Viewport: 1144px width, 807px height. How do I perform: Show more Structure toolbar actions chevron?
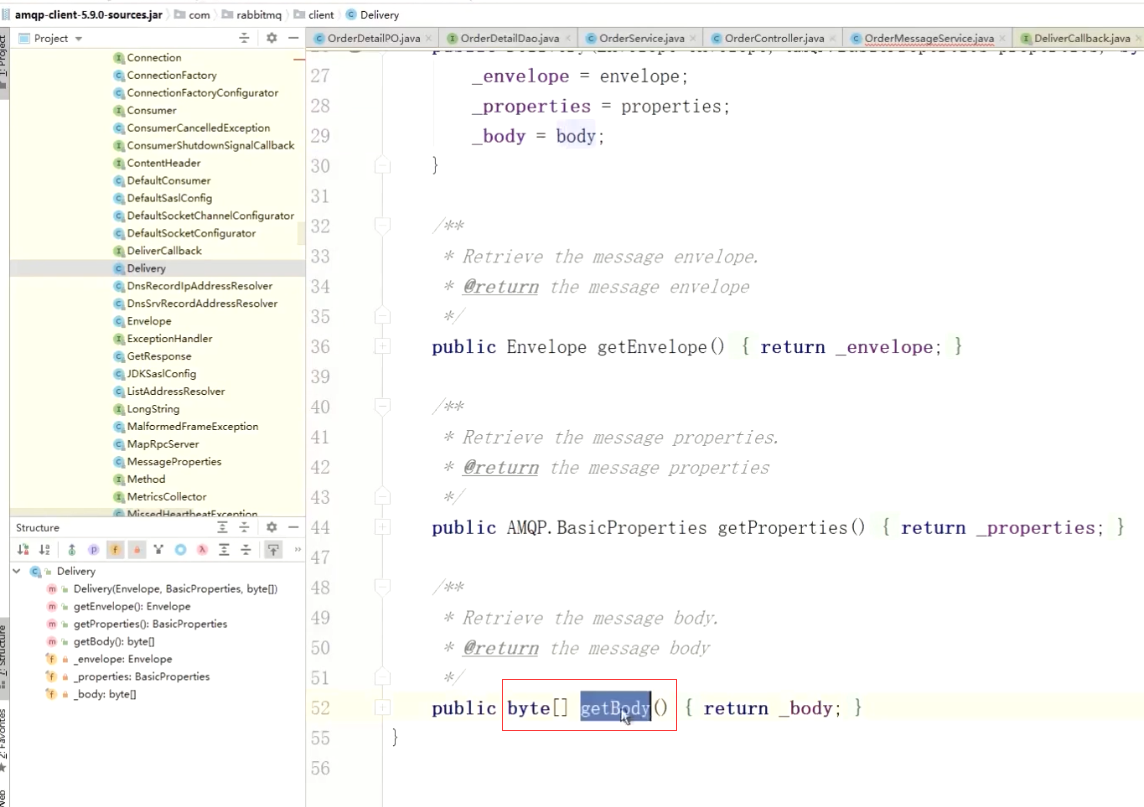(297, 549)
